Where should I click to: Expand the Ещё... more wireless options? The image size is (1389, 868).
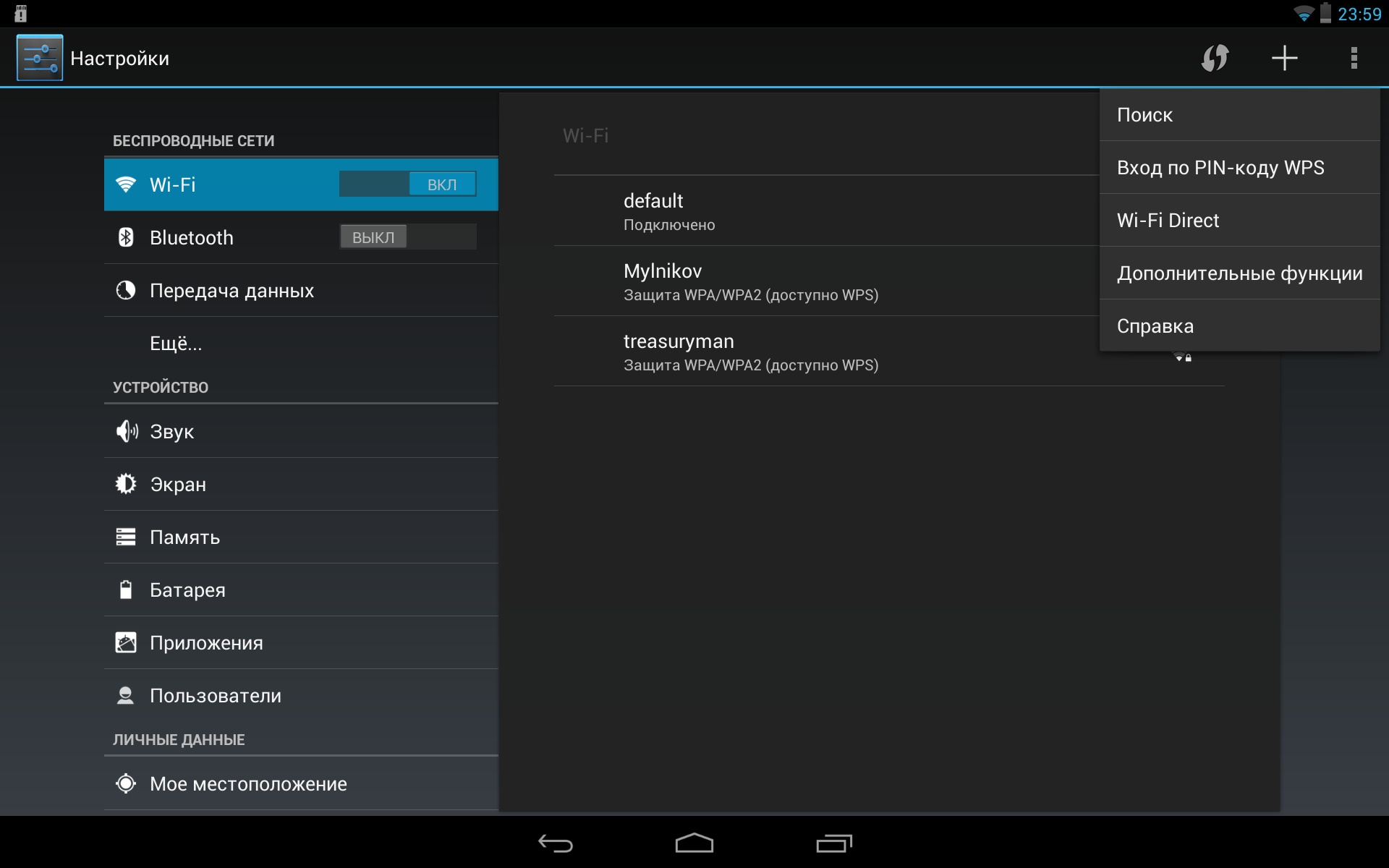point(176,344)
